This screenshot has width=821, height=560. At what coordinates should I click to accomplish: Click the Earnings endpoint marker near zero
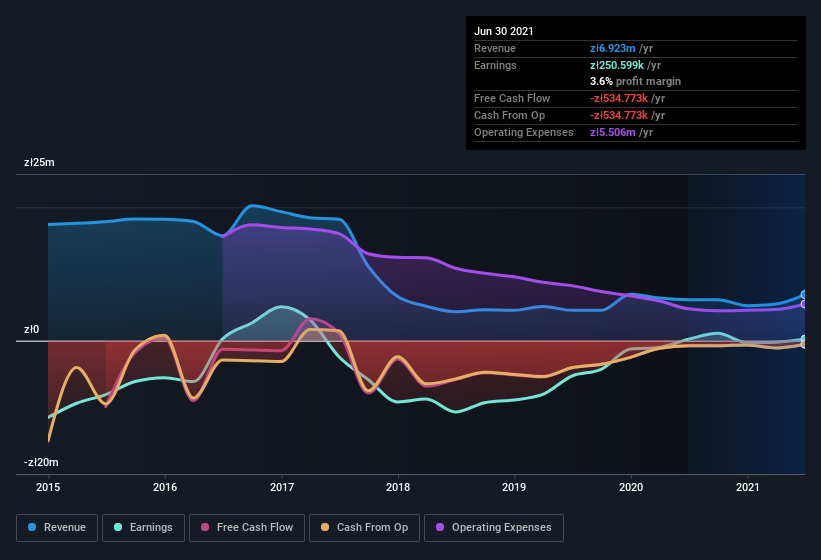804,339
